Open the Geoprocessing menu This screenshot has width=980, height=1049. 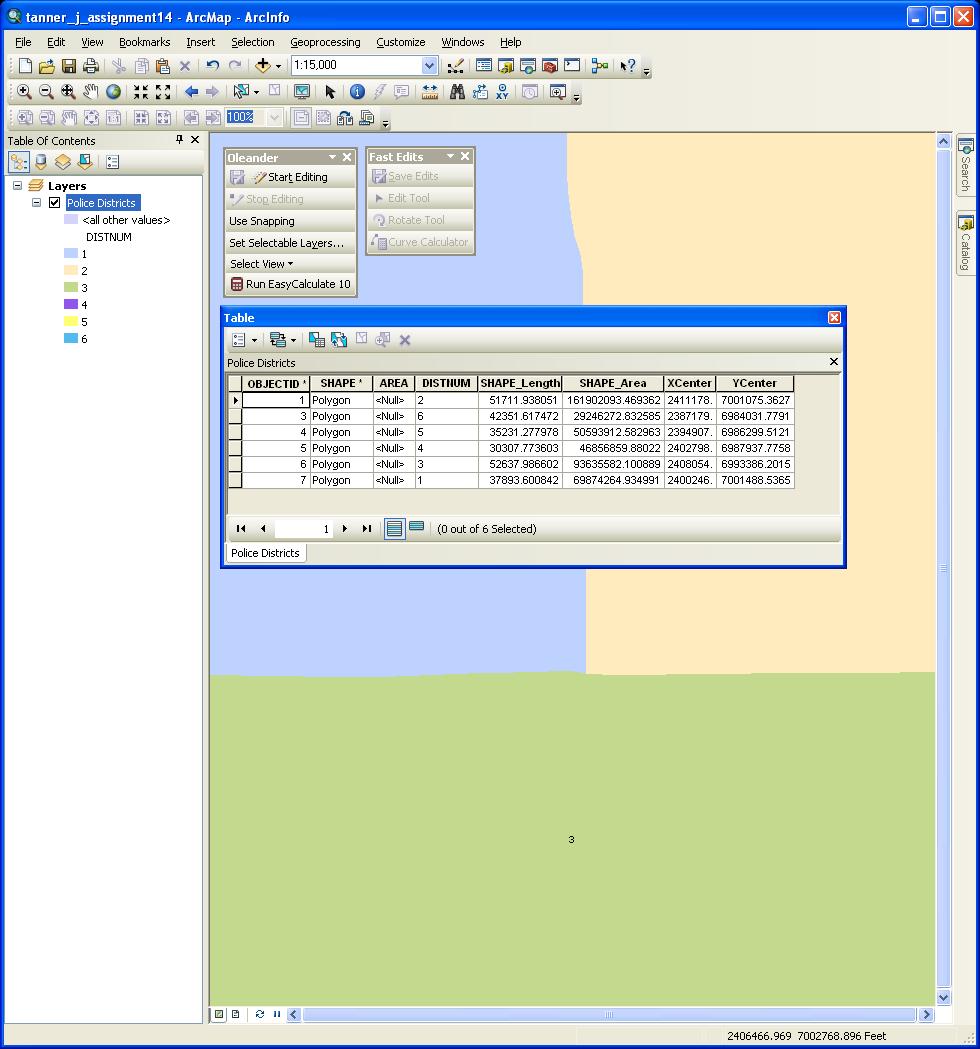pyautogui.click(x=327, y=42)
